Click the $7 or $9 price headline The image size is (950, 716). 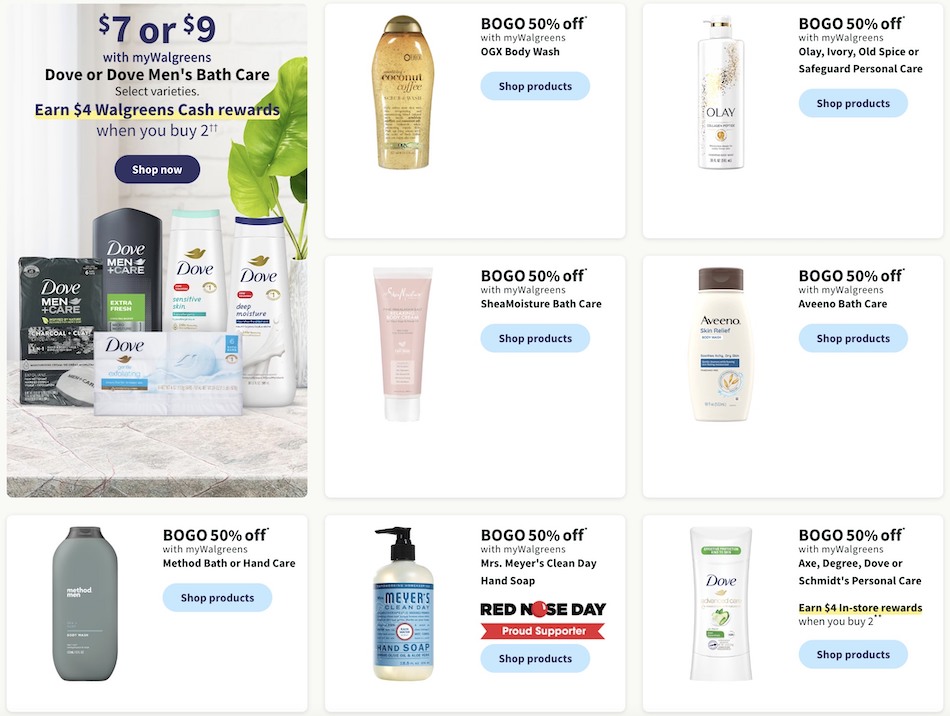pyautogui.click(x=157, y=28)
